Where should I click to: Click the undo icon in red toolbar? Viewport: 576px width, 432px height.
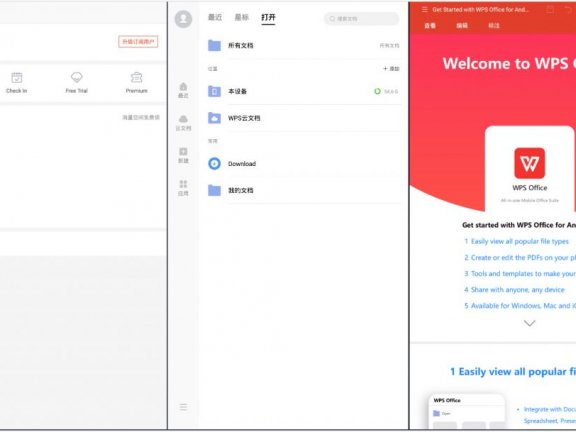(x=568, y=10)
